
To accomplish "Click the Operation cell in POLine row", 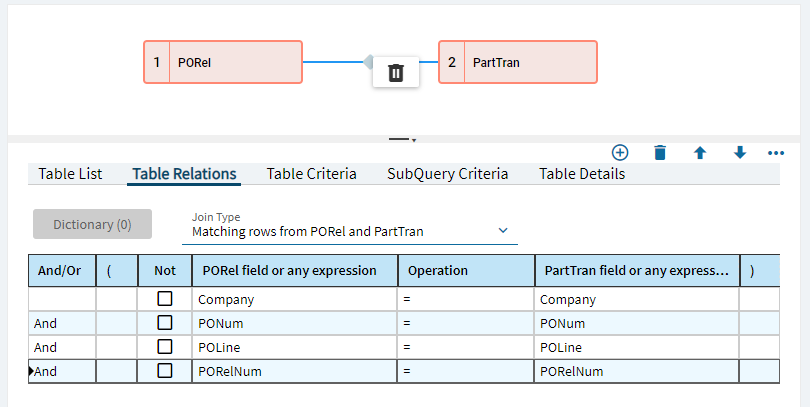I will (x=466, y=347).
